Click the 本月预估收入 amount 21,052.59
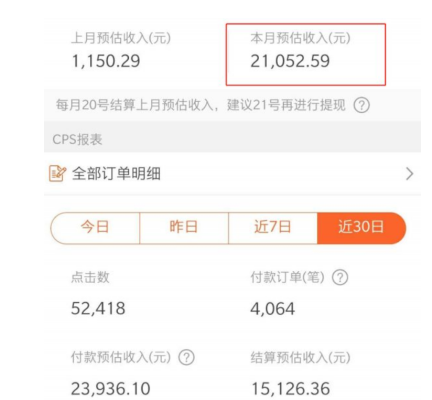432x400 pixels. click(290, 61)
